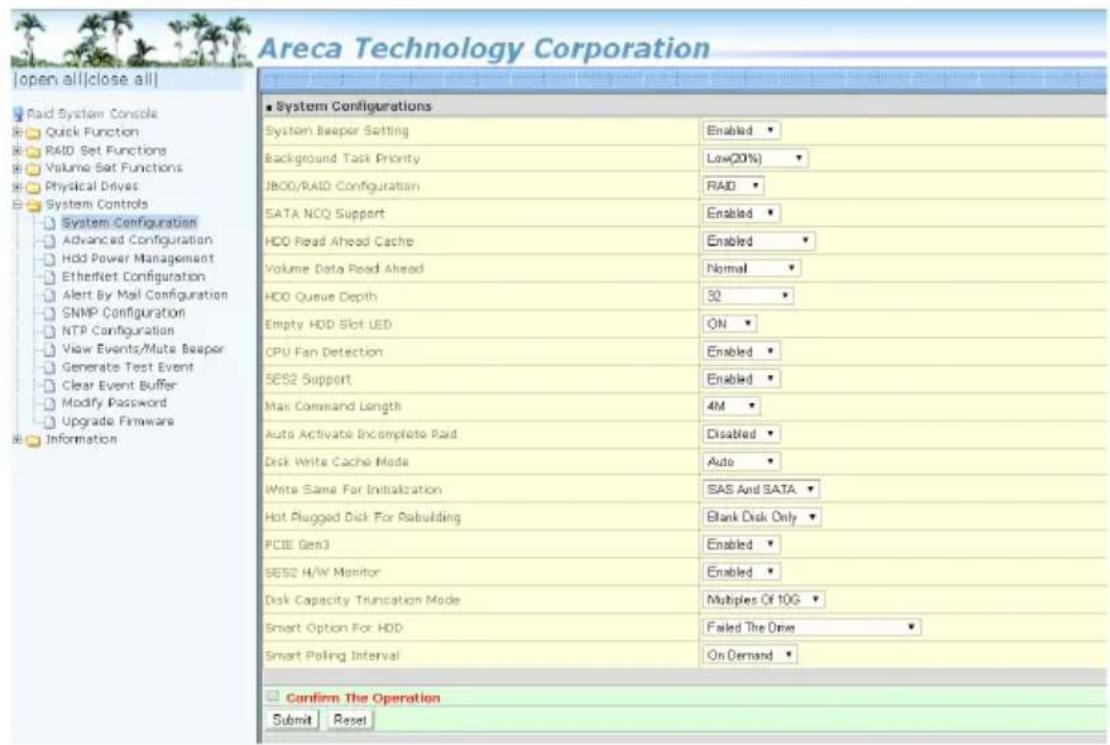Viewport: 1110px width, 745px height.
Task: Click the Physical Drives folder icon
Action: point(33,187)
